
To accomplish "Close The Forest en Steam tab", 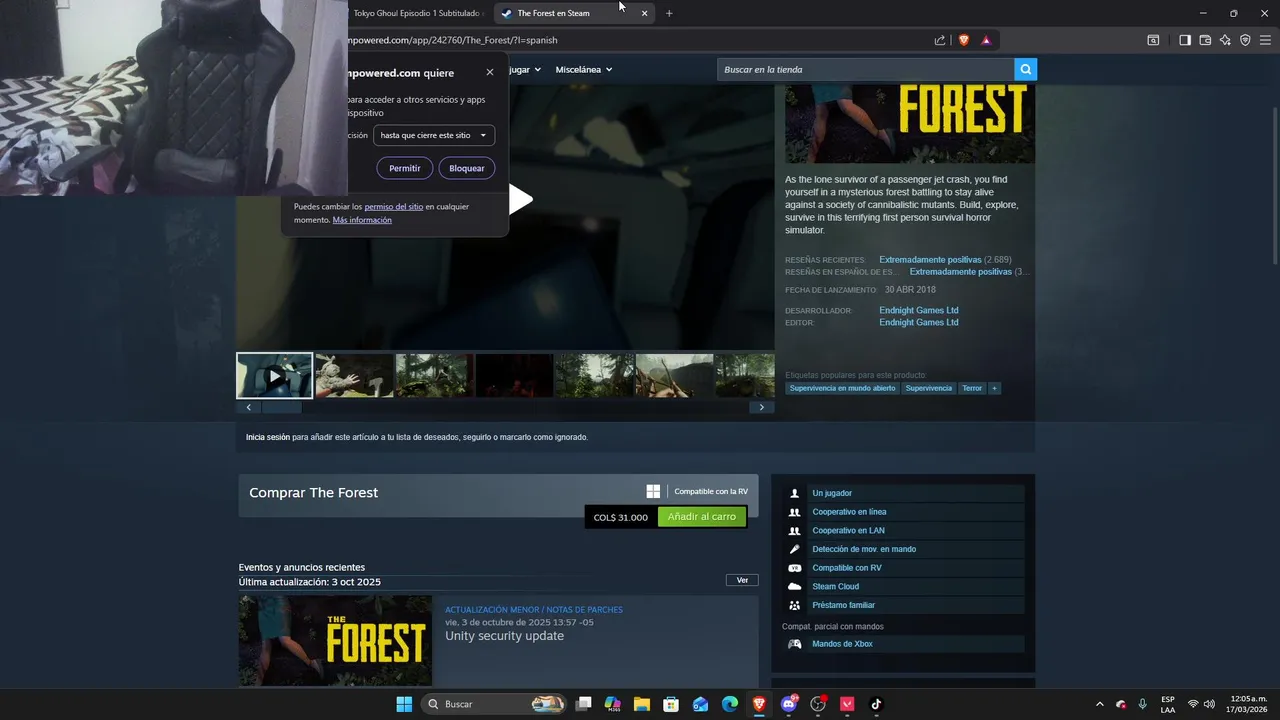I will coord(644,13).
